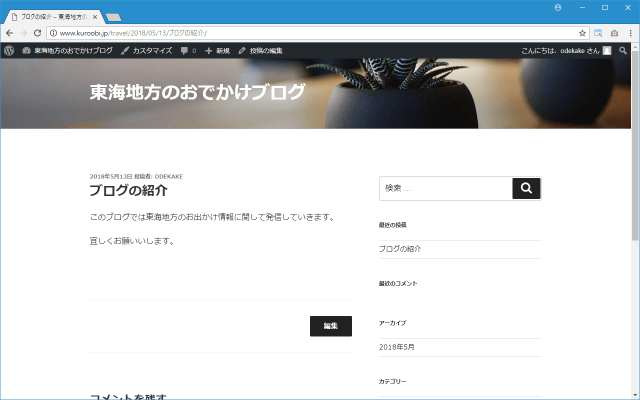Open 東海地方のおでかけブログ admin bar menu
This screenshot has width=640, height=400.
coord(68,51)
